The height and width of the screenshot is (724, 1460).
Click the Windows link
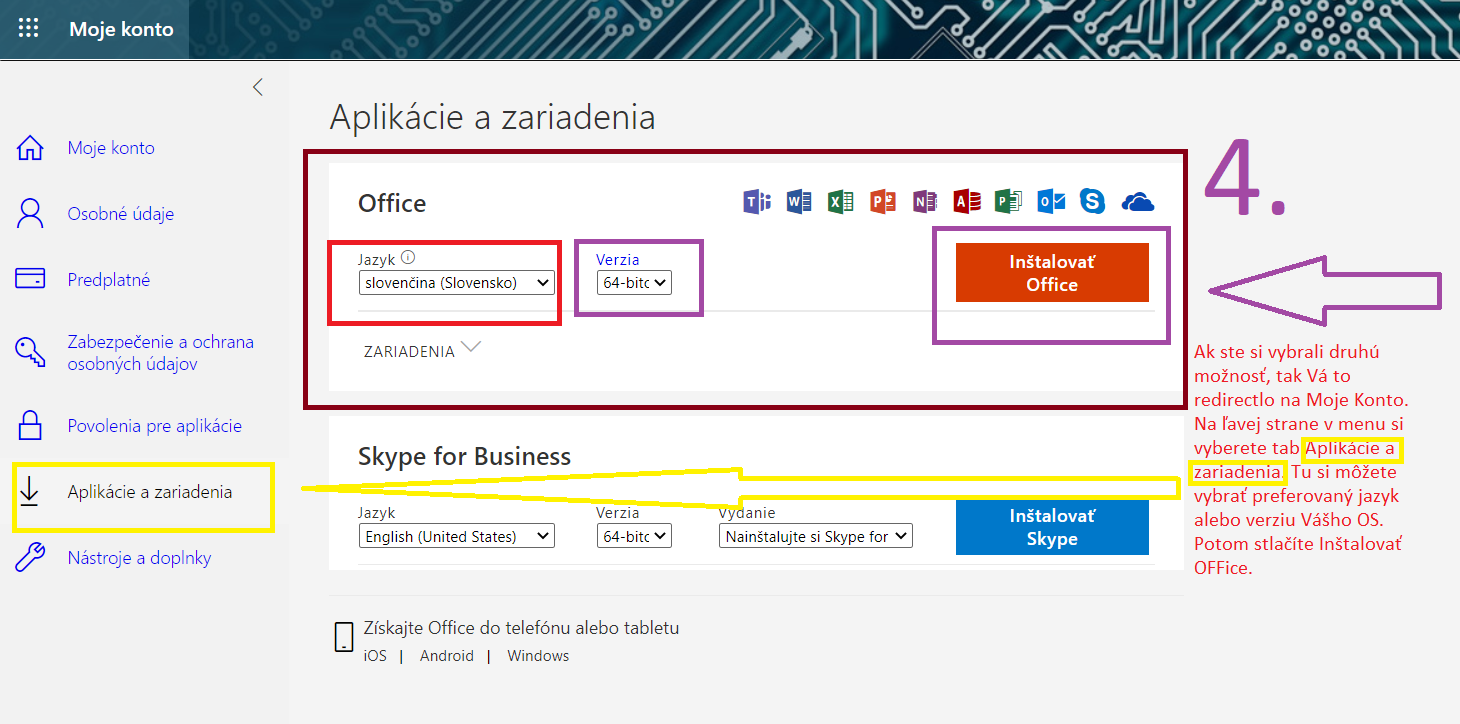tap(538, 656)
